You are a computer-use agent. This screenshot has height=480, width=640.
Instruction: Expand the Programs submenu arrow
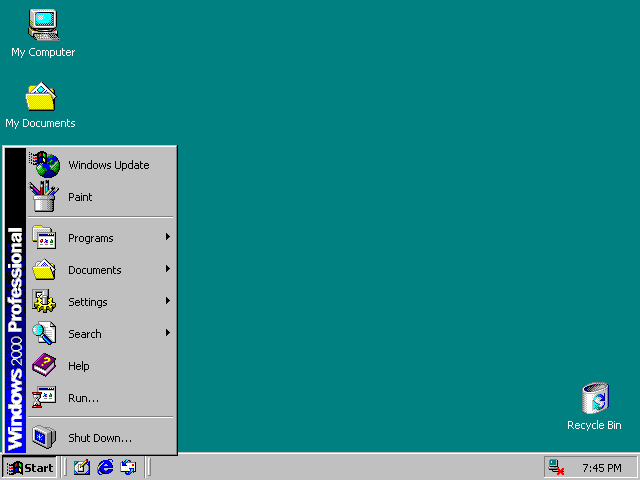point(167,237)
